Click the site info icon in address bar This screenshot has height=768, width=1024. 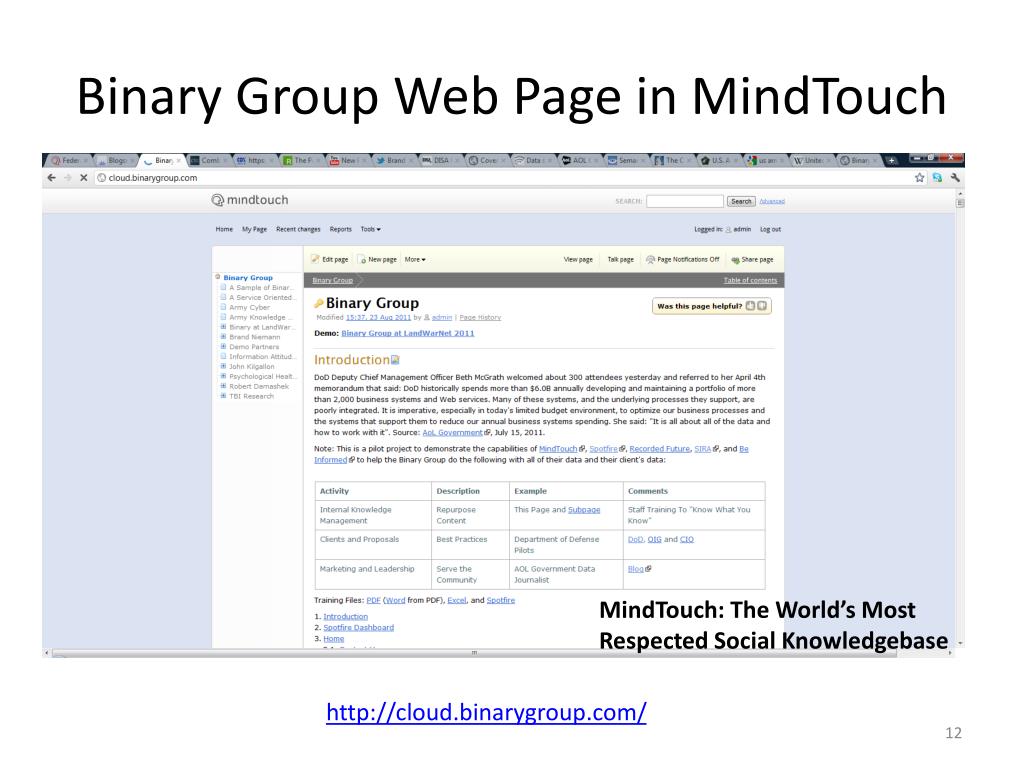point(101,178)
